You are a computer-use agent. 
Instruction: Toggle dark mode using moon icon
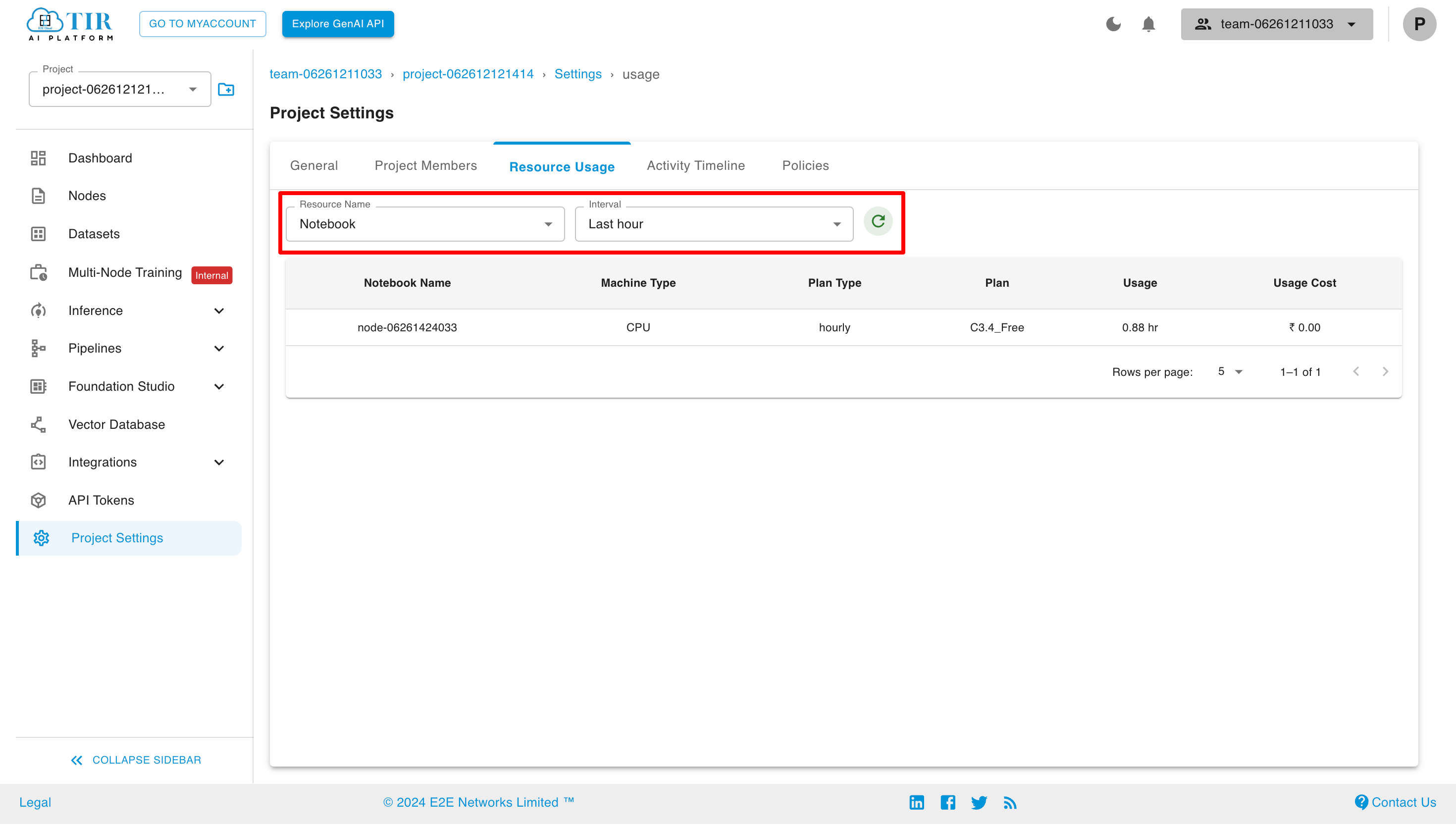1113,24
